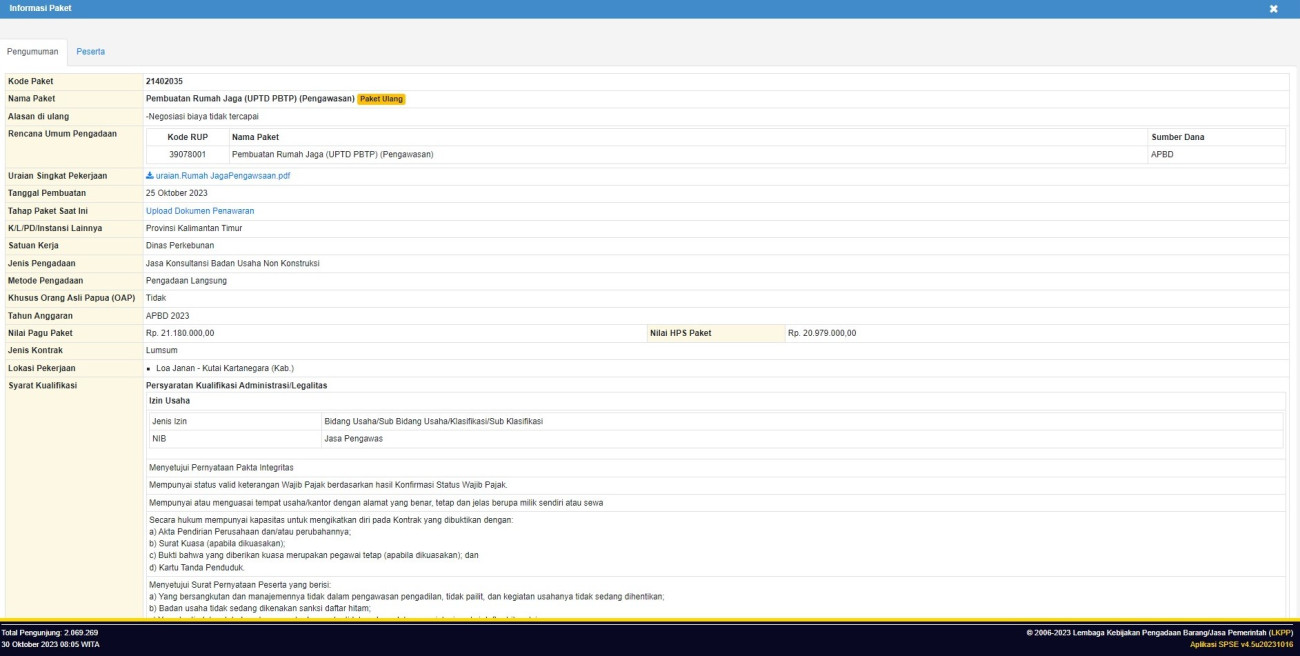Click the NIB cell in Izin Usaha table
This screenshot has width=1300, height=656.
159,438
